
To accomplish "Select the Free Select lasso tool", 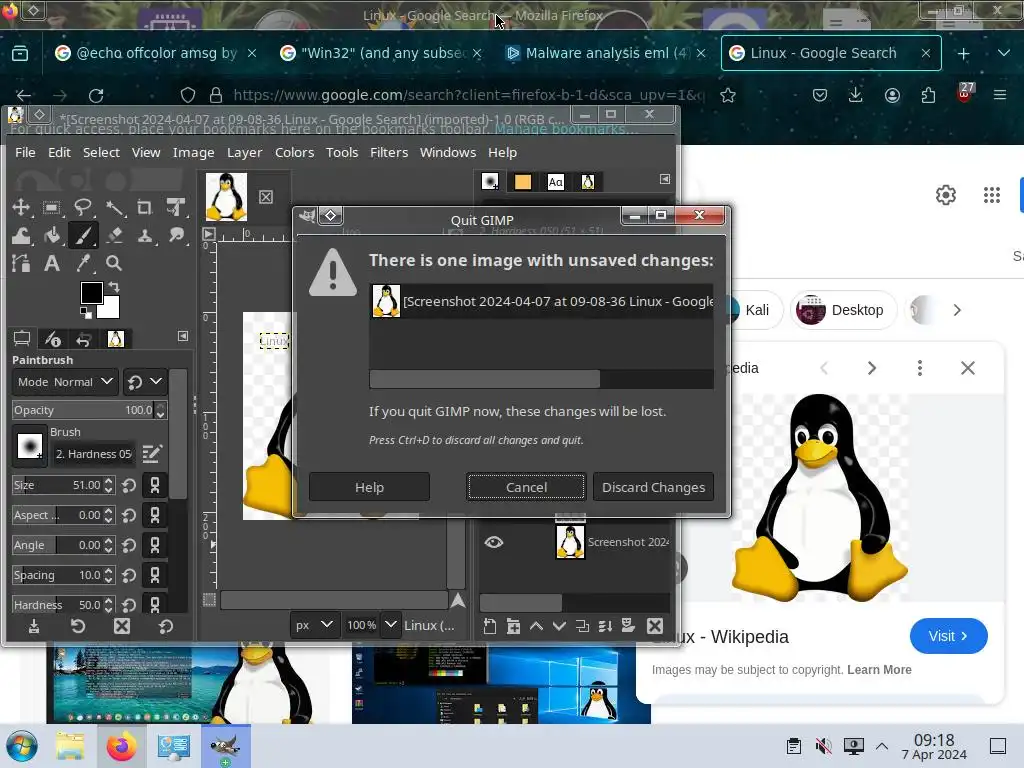I will pos(83,208).
